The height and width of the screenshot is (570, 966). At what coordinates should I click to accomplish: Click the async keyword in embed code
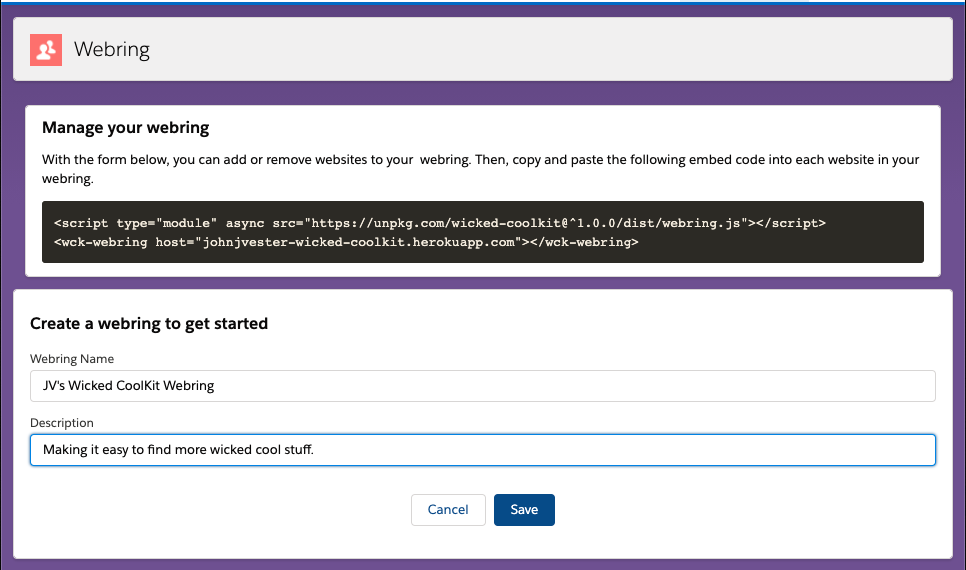[x=247, y=223]
